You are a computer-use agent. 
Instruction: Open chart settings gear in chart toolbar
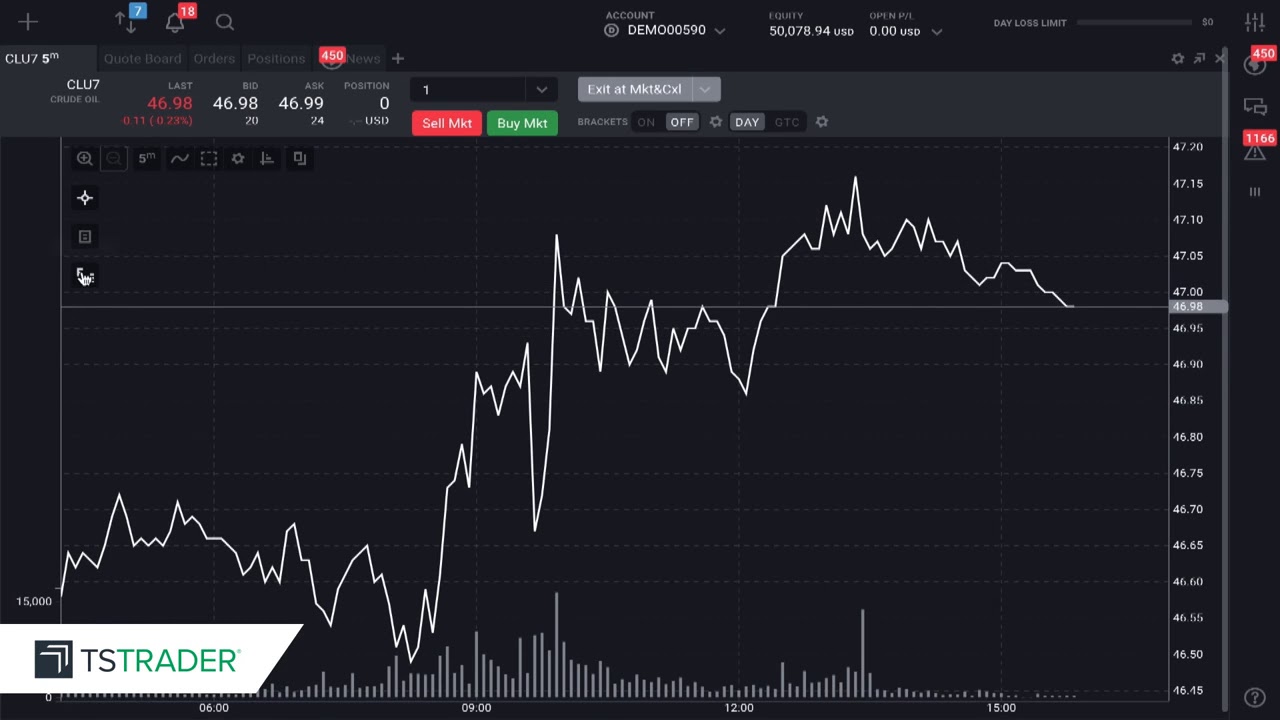(x=238, y=158)
